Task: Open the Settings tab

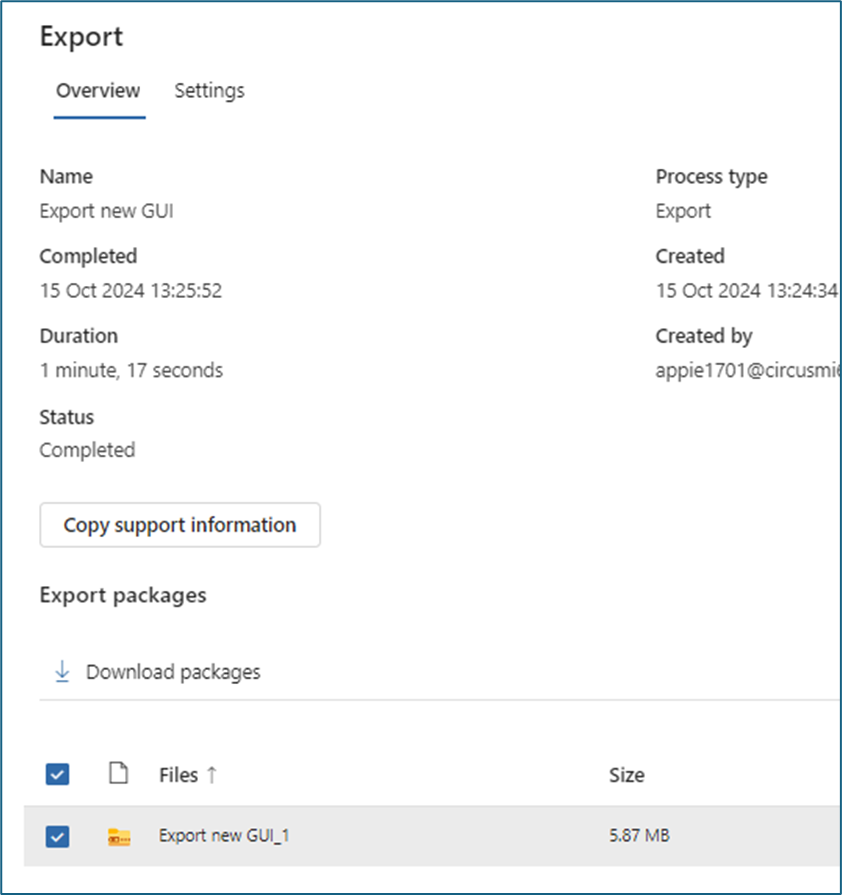Action: coord(209,91)
